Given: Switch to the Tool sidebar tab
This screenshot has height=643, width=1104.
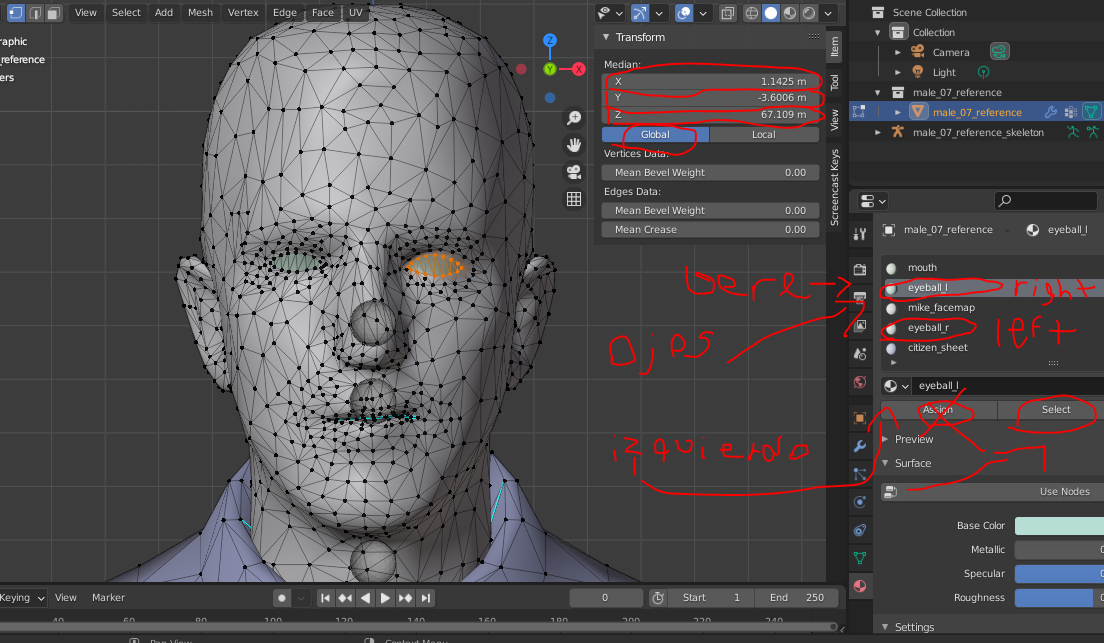Looking at the screenshot, I should 835,82.
